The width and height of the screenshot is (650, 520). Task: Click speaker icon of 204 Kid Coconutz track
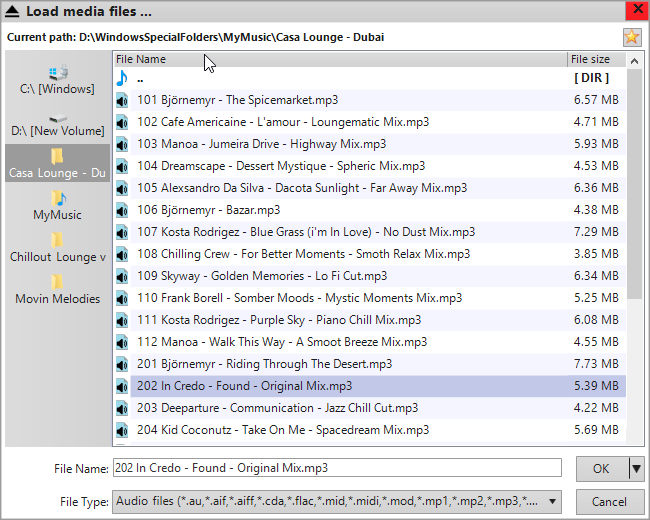pyautogui.click(x=122, y=430)
